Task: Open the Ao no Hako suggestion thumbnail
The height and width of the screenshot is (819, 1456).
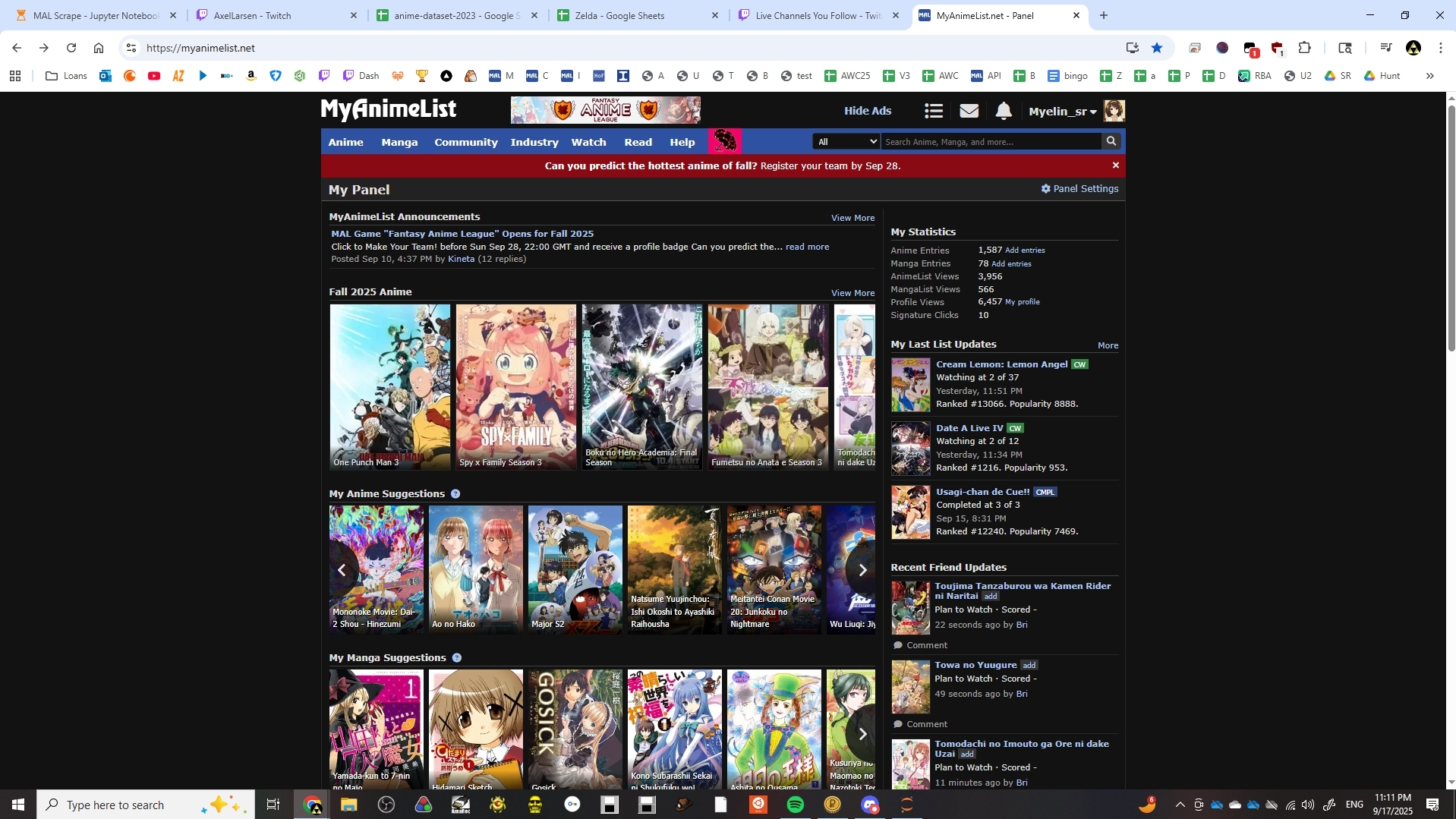Action: (476, 569)
